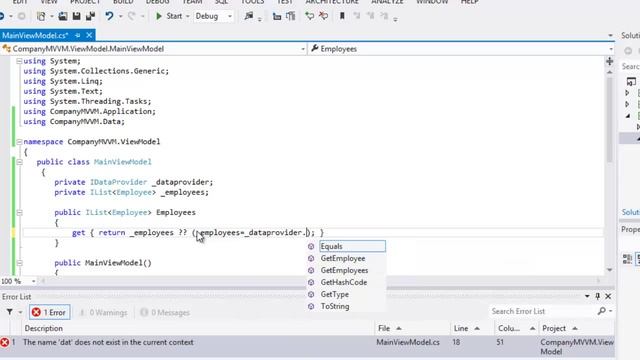Close the Error List panel
The height and width of the screenshot is (360, 640).
pos(608,296)
